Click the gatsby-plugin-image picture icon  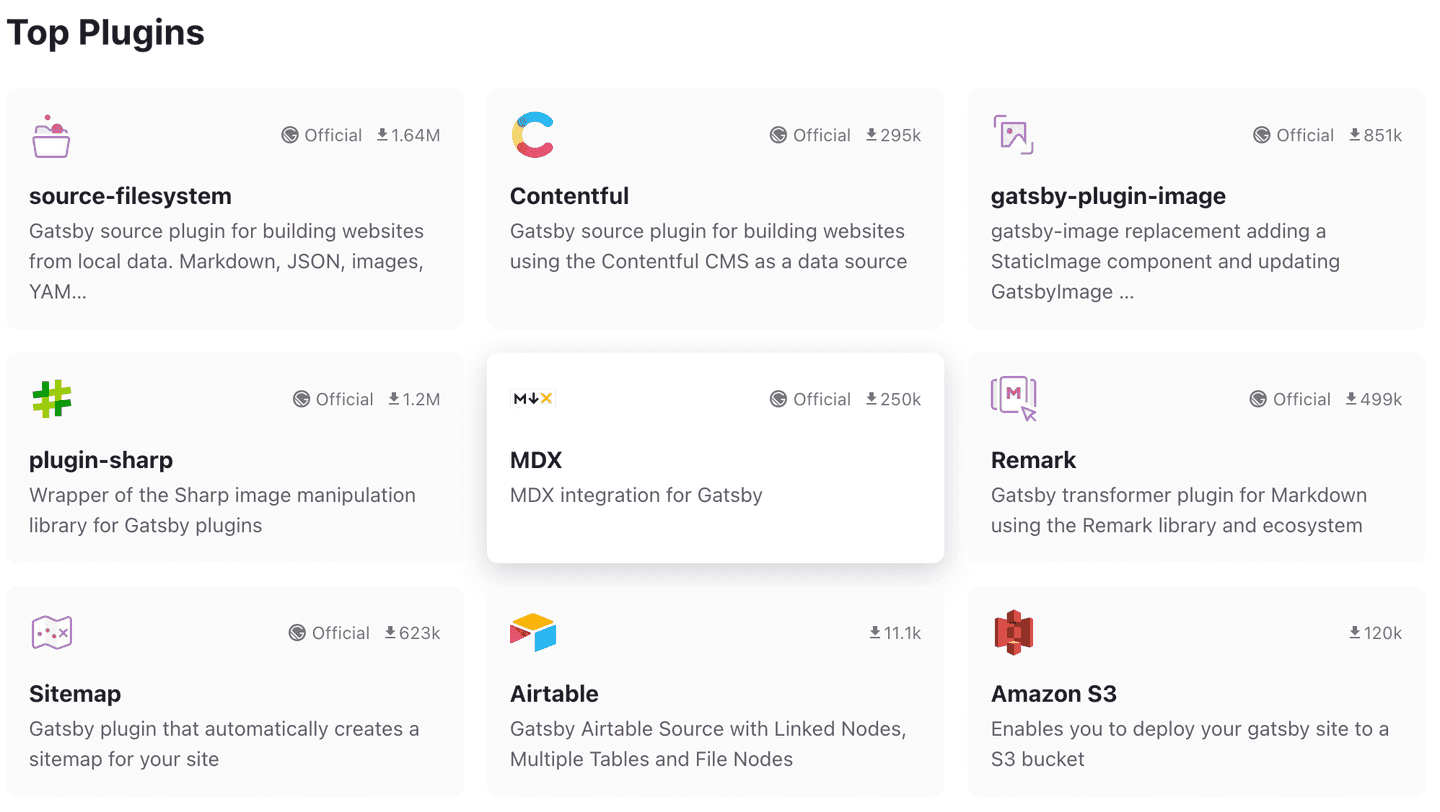pyautogui.click(x=1013, y=135)
